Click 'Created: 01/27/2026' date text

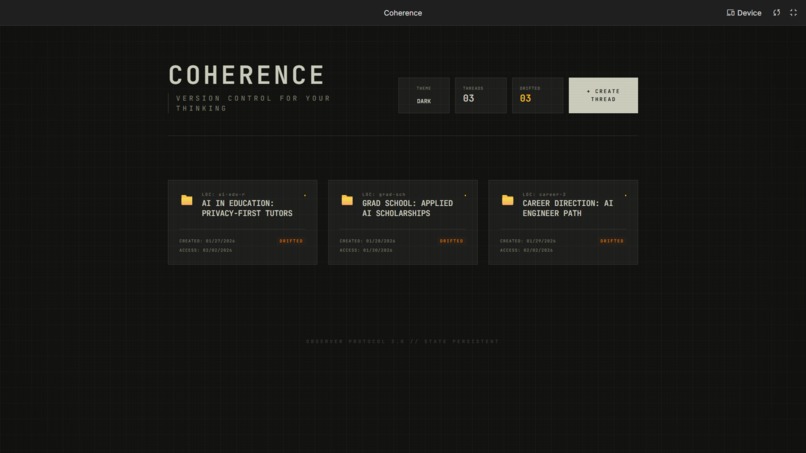(207, 241)
